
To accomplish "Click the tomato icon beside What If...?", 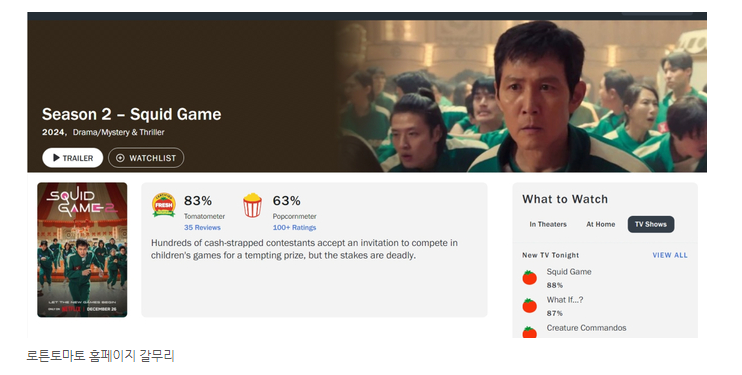I will click(530, 305).
